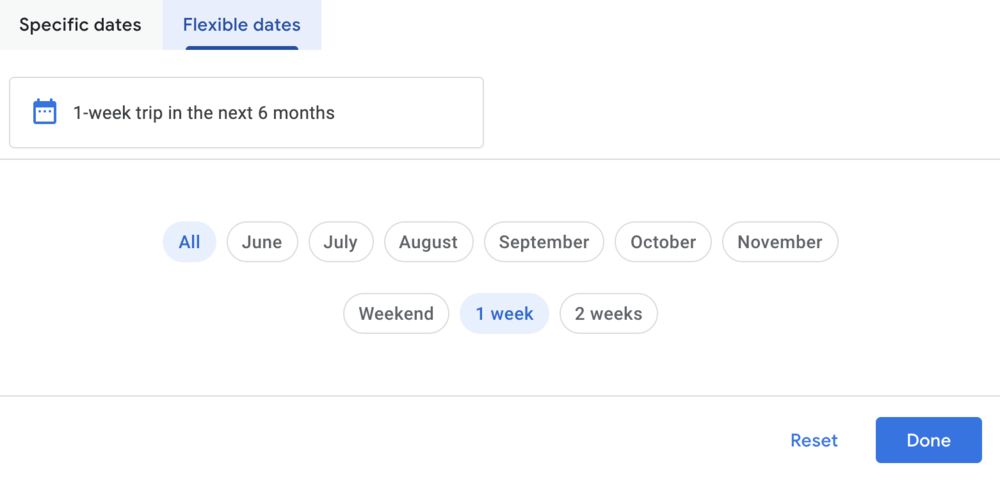Set trip length to Weekend

point(396,314)
